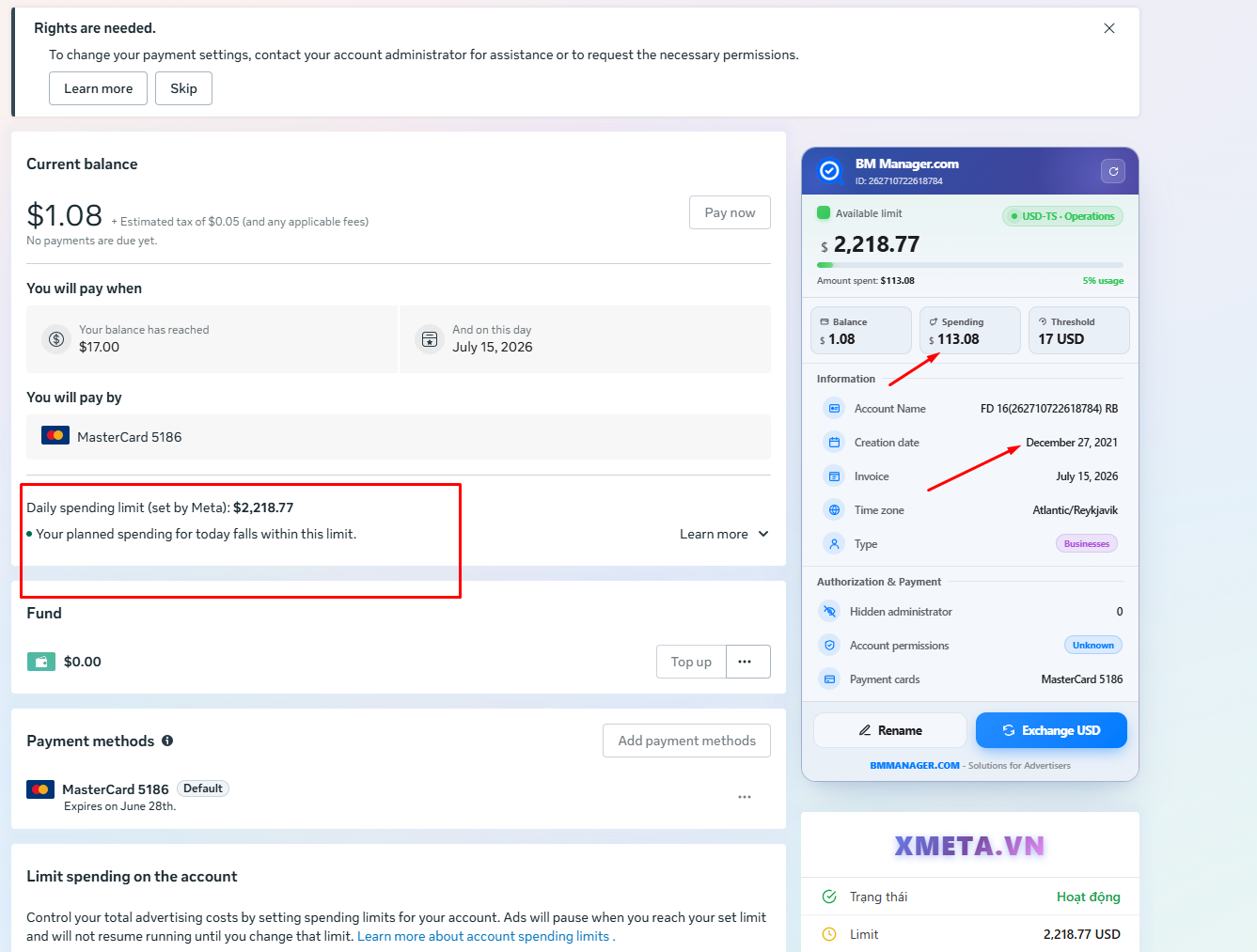Viewport: 1257px width, 952px height.
Task: Click the calendar icon beside July 15, 2026
Action: [x=430, y=339]
